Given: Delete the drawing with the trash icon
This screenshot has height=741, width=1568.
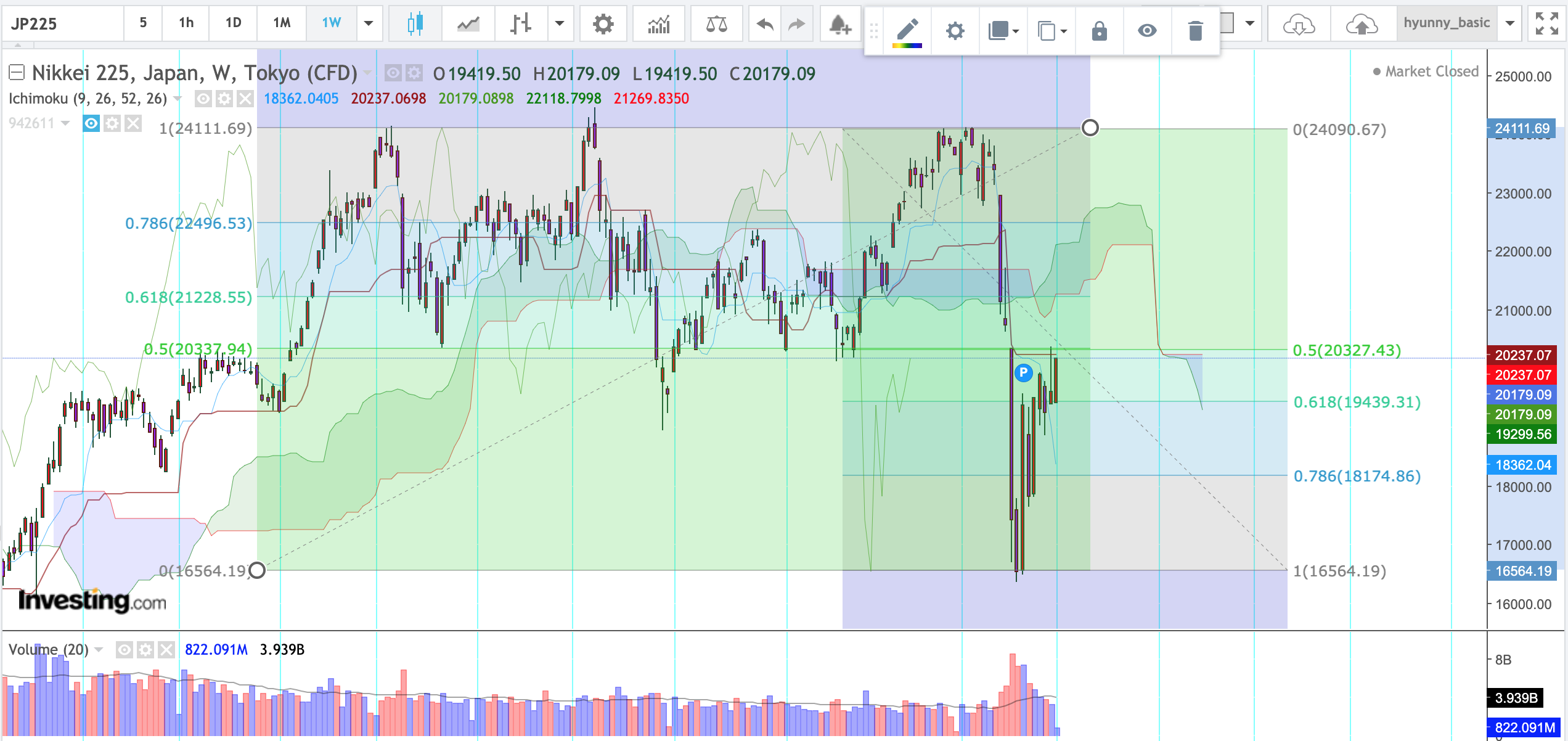Looking at the screenshot, I should (x=1195, y=30).
